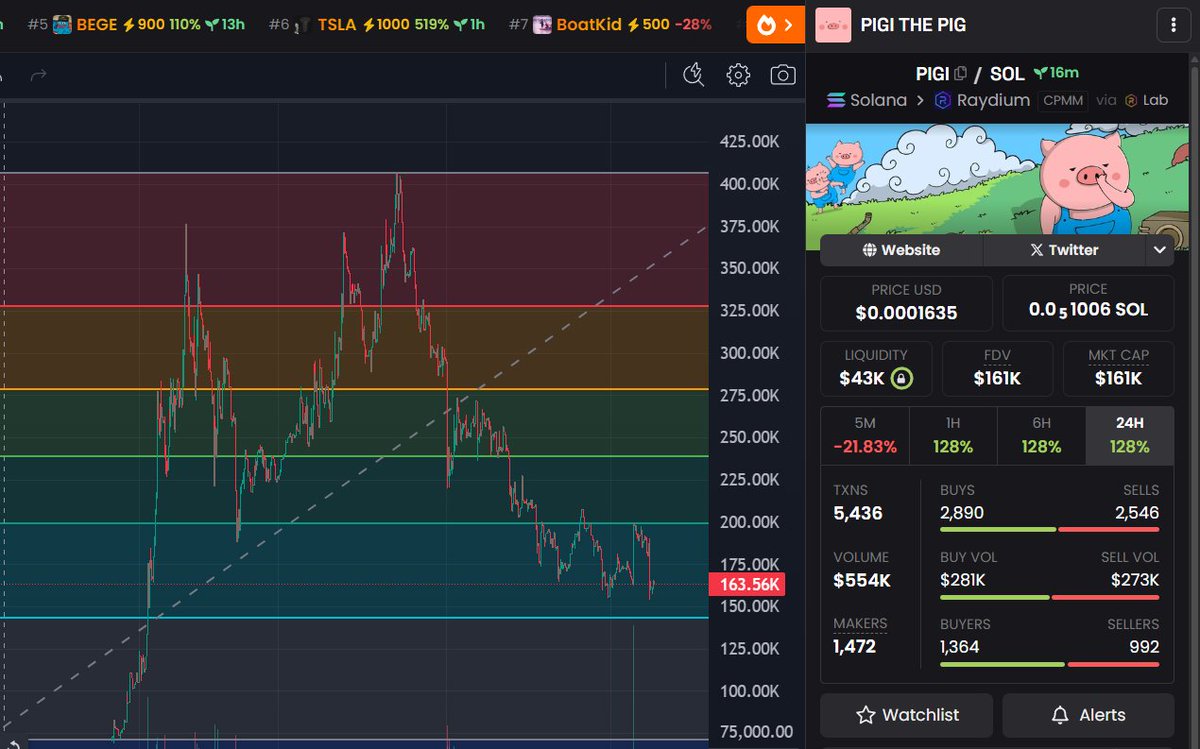
Task: Click the Solana chain logo
Action: tap(837, 100)
